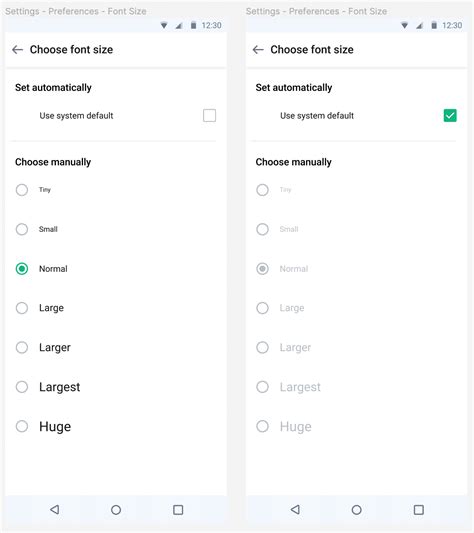Click the selected green Normal radio button
474x533 pixels.
[x=22, y=269]
